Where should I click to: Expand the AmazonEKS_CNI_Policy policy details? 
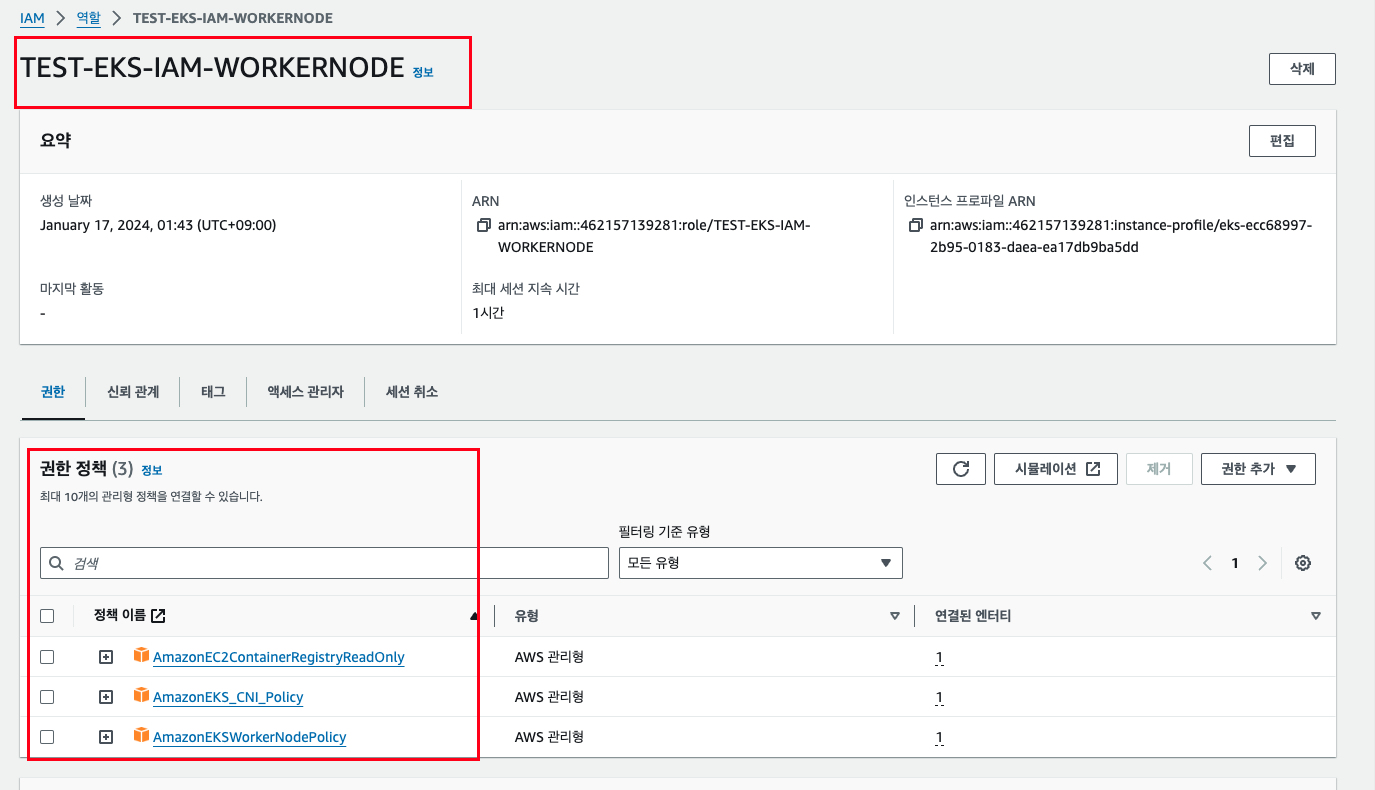106,697
